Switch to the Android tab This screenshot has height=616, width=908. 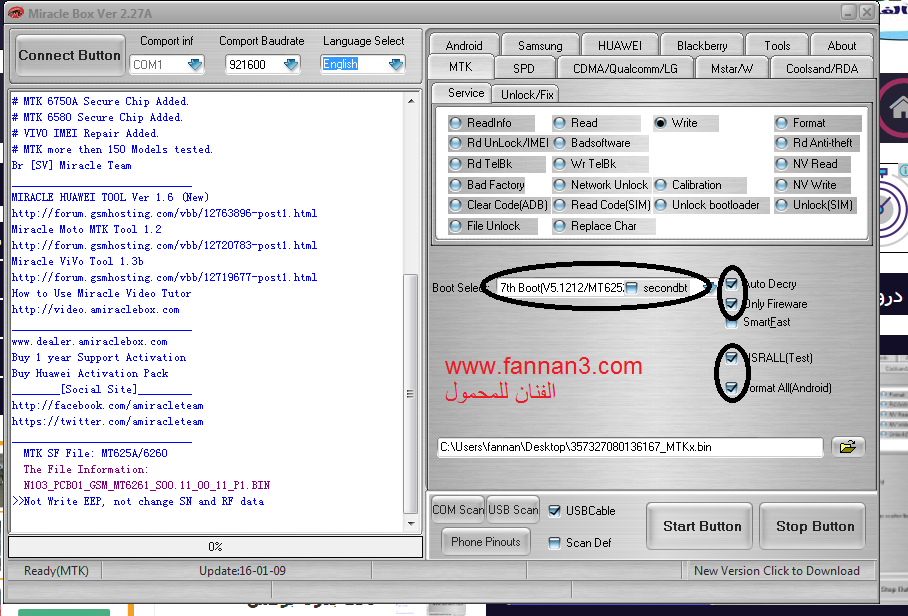(x=464, y=45)
